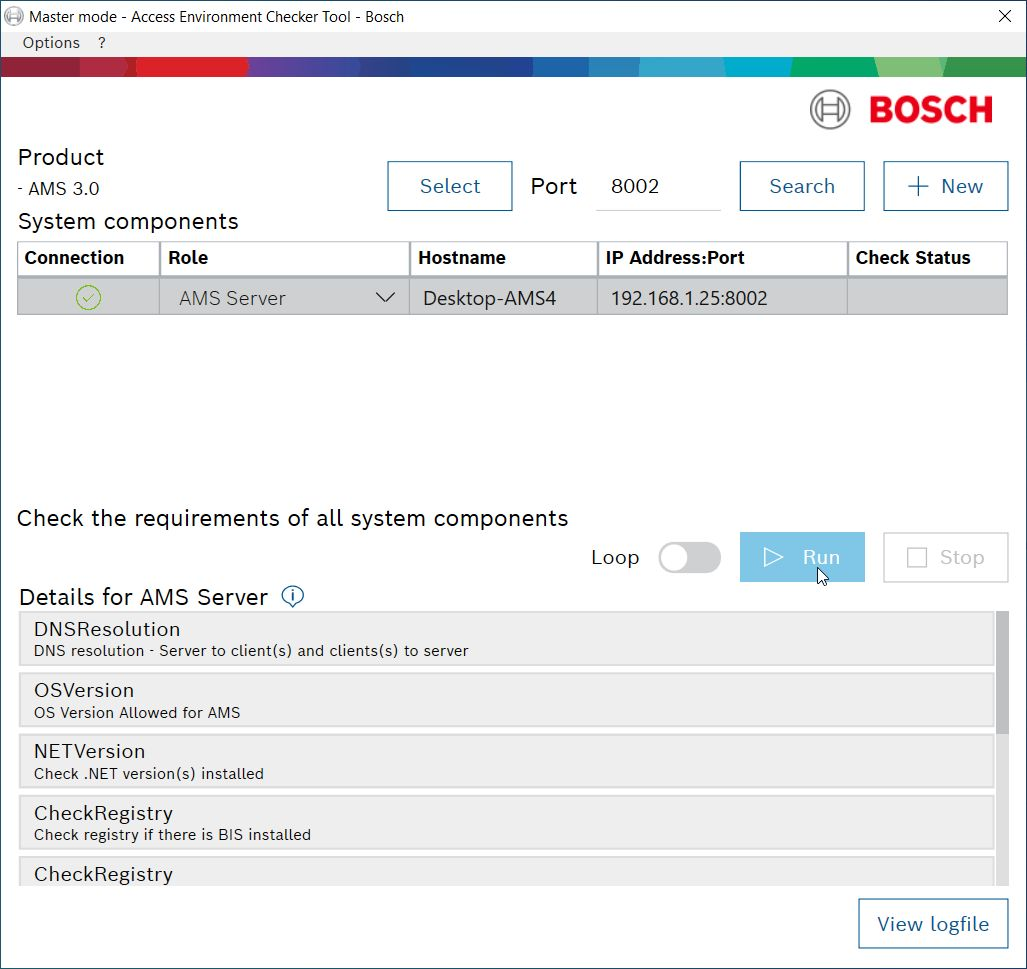Toggle the Loop switch on
This screenshot has height=969, width=1027.
pos(689,558)
